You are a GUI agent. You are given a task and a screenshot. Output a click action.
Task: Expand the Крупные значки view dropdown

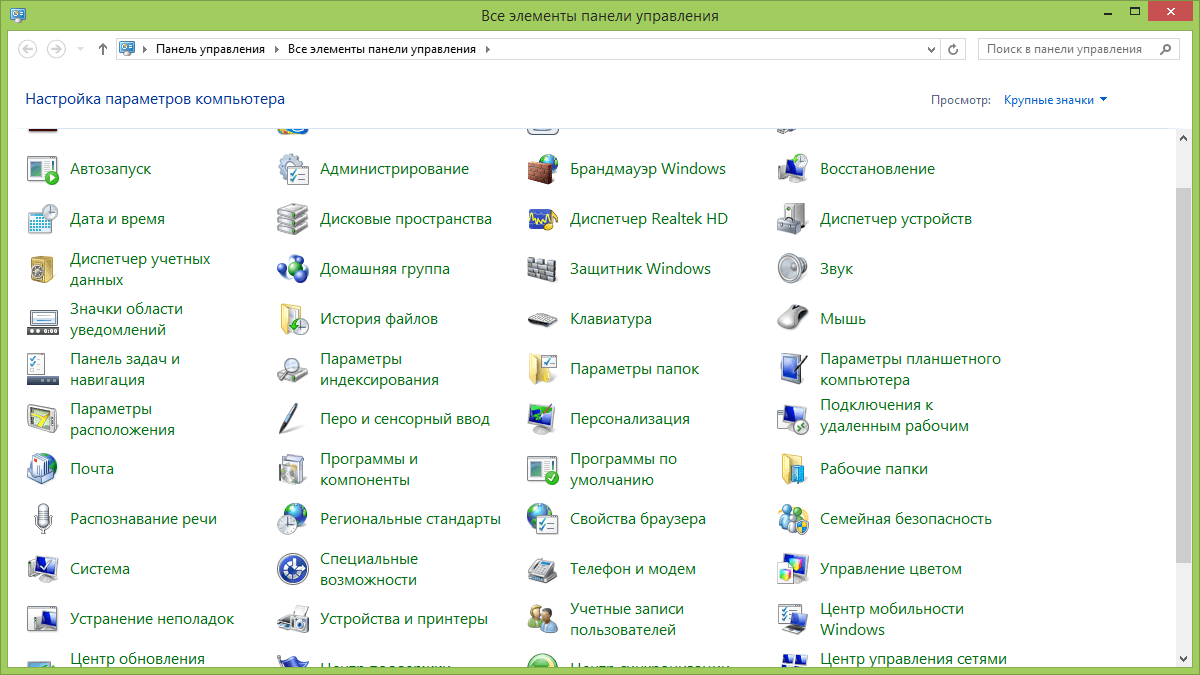pos(1055,100)
